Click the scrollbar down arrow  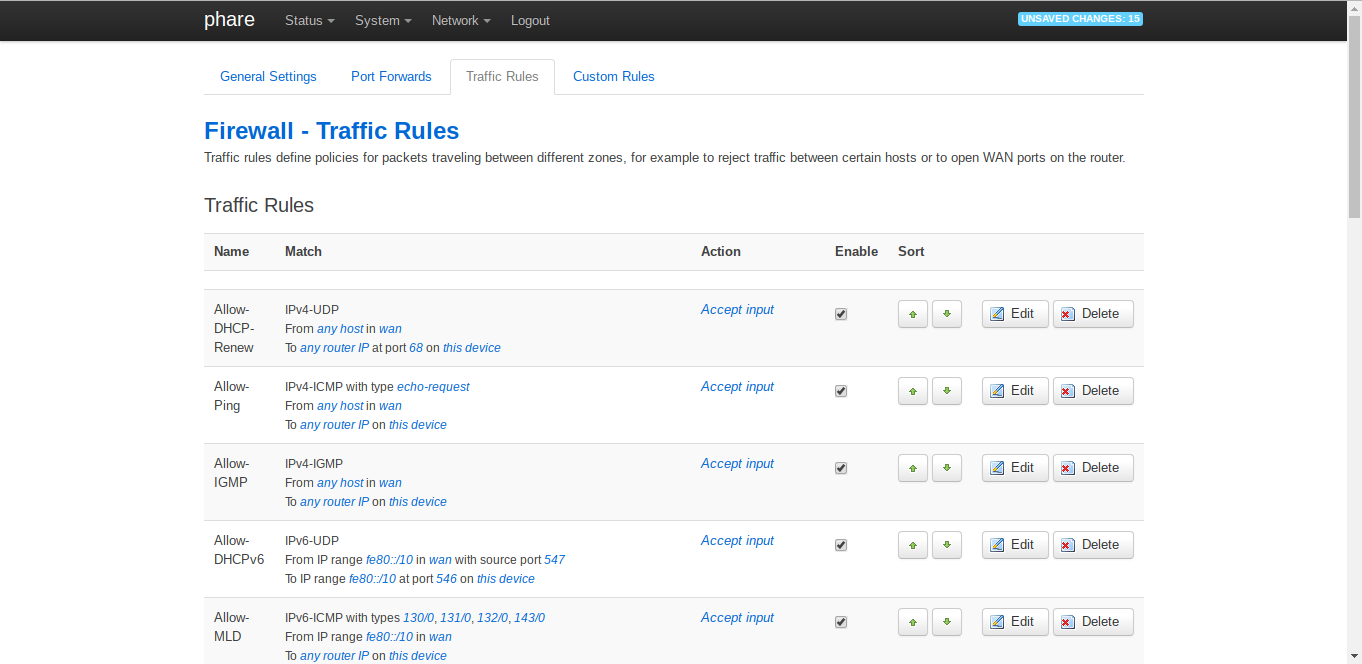(x=1354, y=657)
